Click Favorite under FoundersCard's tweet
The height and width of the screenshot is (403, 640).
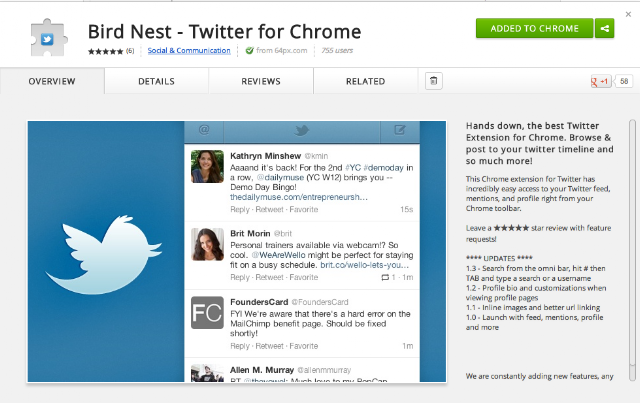(x=304, y=346)
